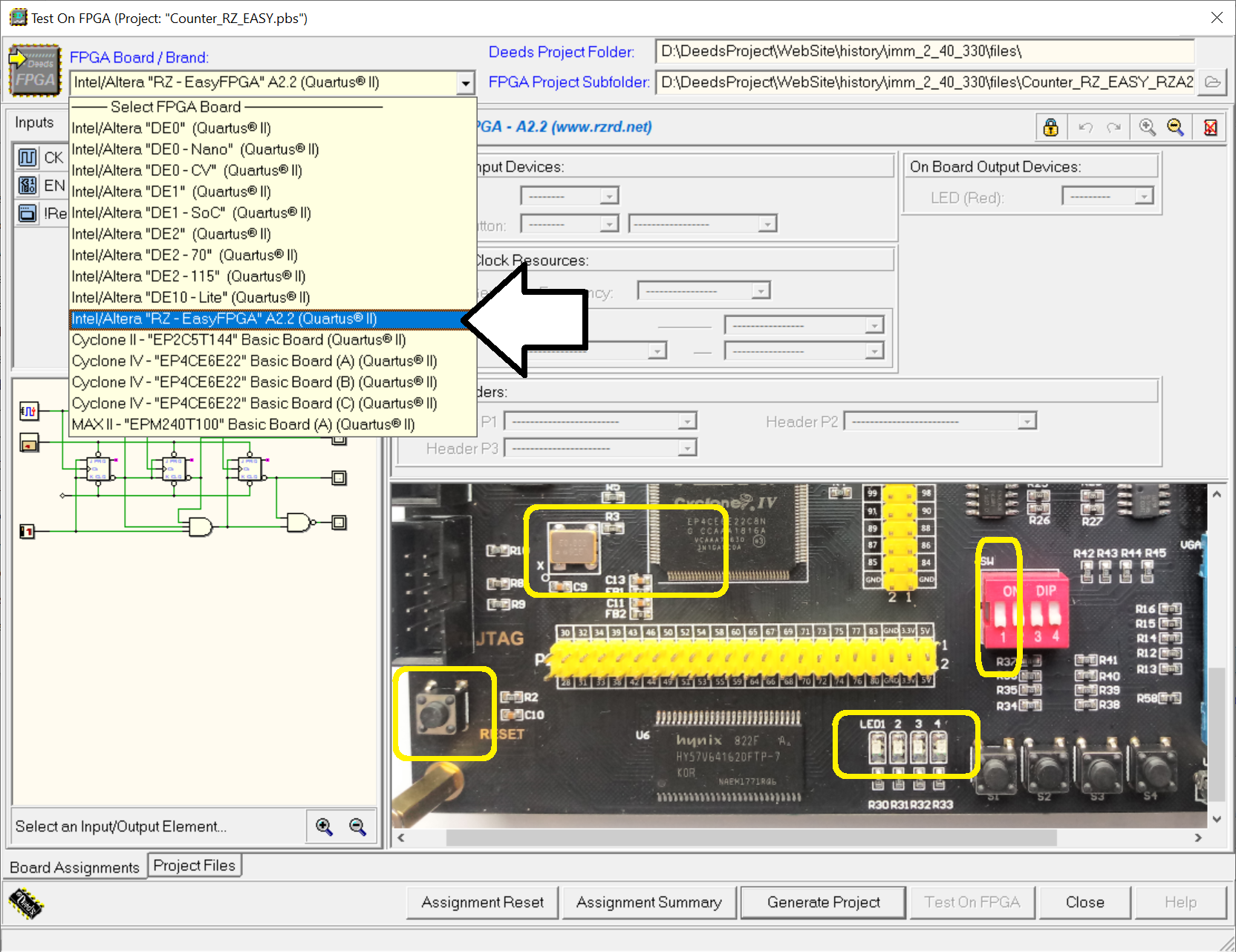Click the red X clear icon in toolbar

(1210, 128)
